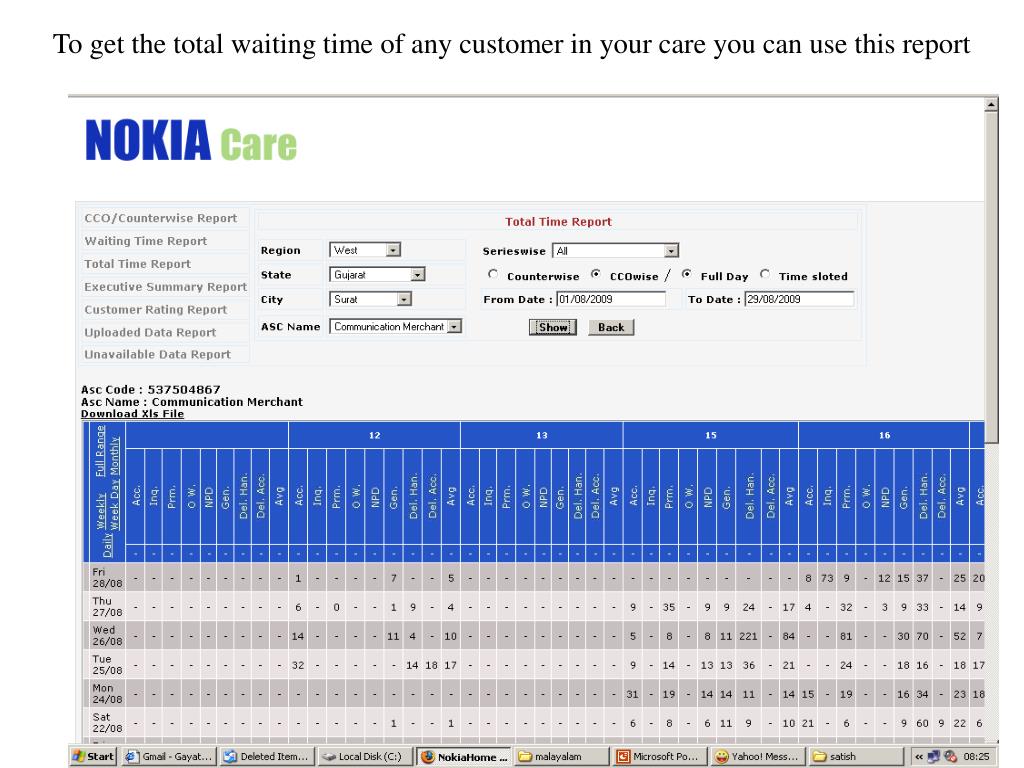This screenshot has width=1024, height=768.
Task: Select Total Time Report in sidebar
Action: click(137, 264)
